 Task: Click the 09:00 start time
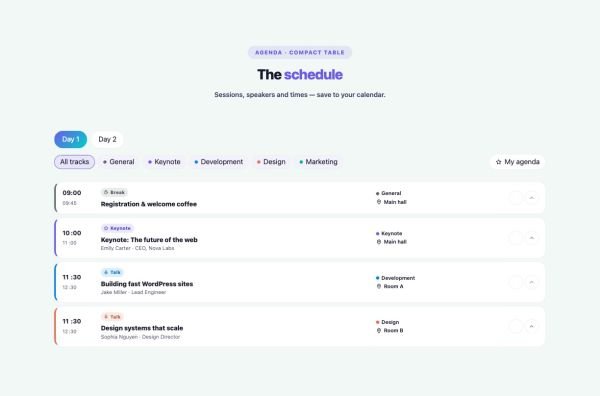click(x=72, y=193)
